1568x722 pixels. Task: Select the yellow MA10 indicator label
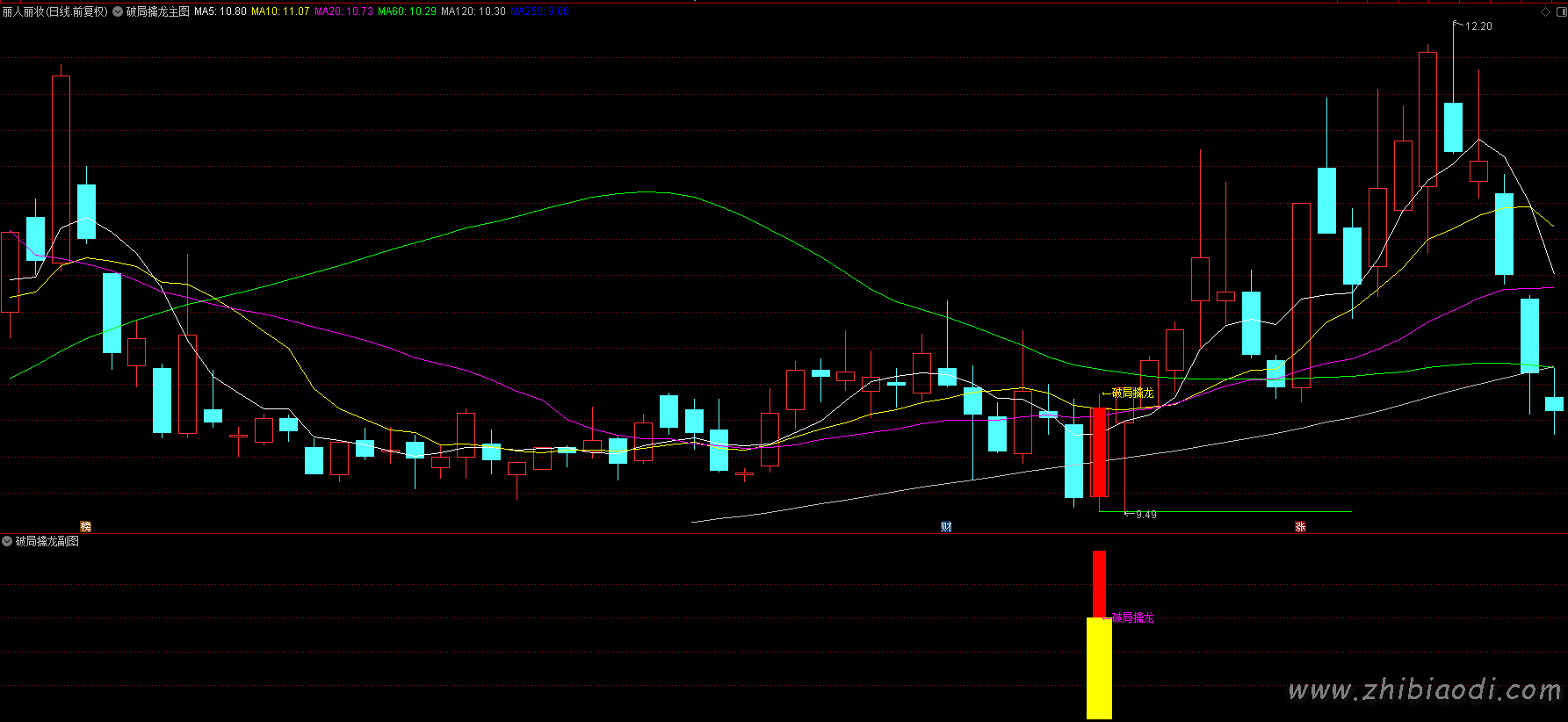[280, 11]
